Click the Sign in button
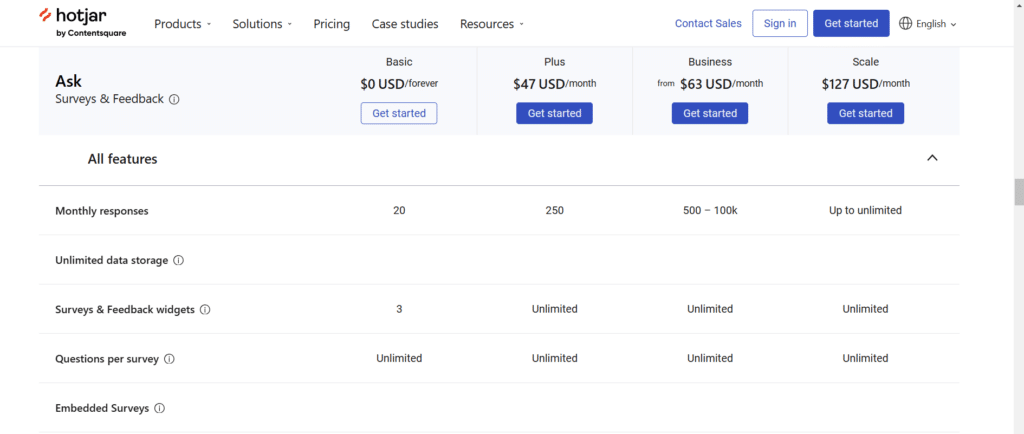This screenshot has height=434, width=1024. 780,23
